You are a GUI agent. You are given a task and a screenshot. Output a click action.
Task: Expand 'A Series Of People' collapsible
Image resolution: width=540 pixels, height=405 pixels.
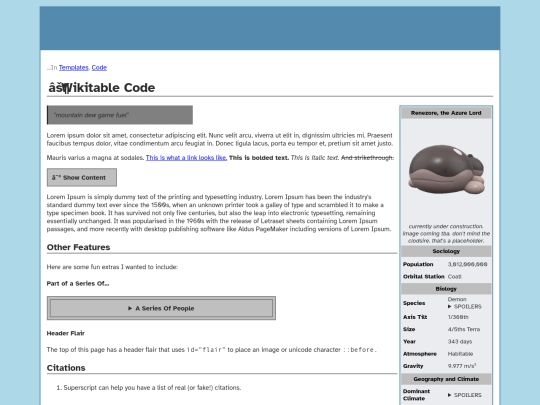click(x=161, y=308)
